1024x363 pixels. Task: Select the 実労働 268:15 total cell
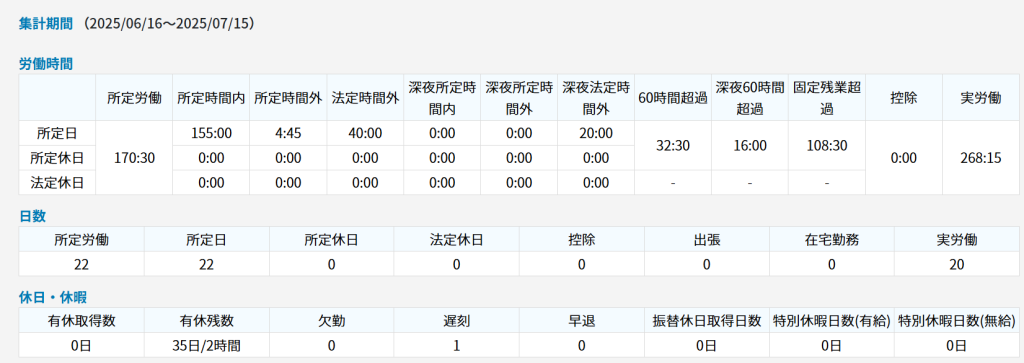(x=981, y=158)
